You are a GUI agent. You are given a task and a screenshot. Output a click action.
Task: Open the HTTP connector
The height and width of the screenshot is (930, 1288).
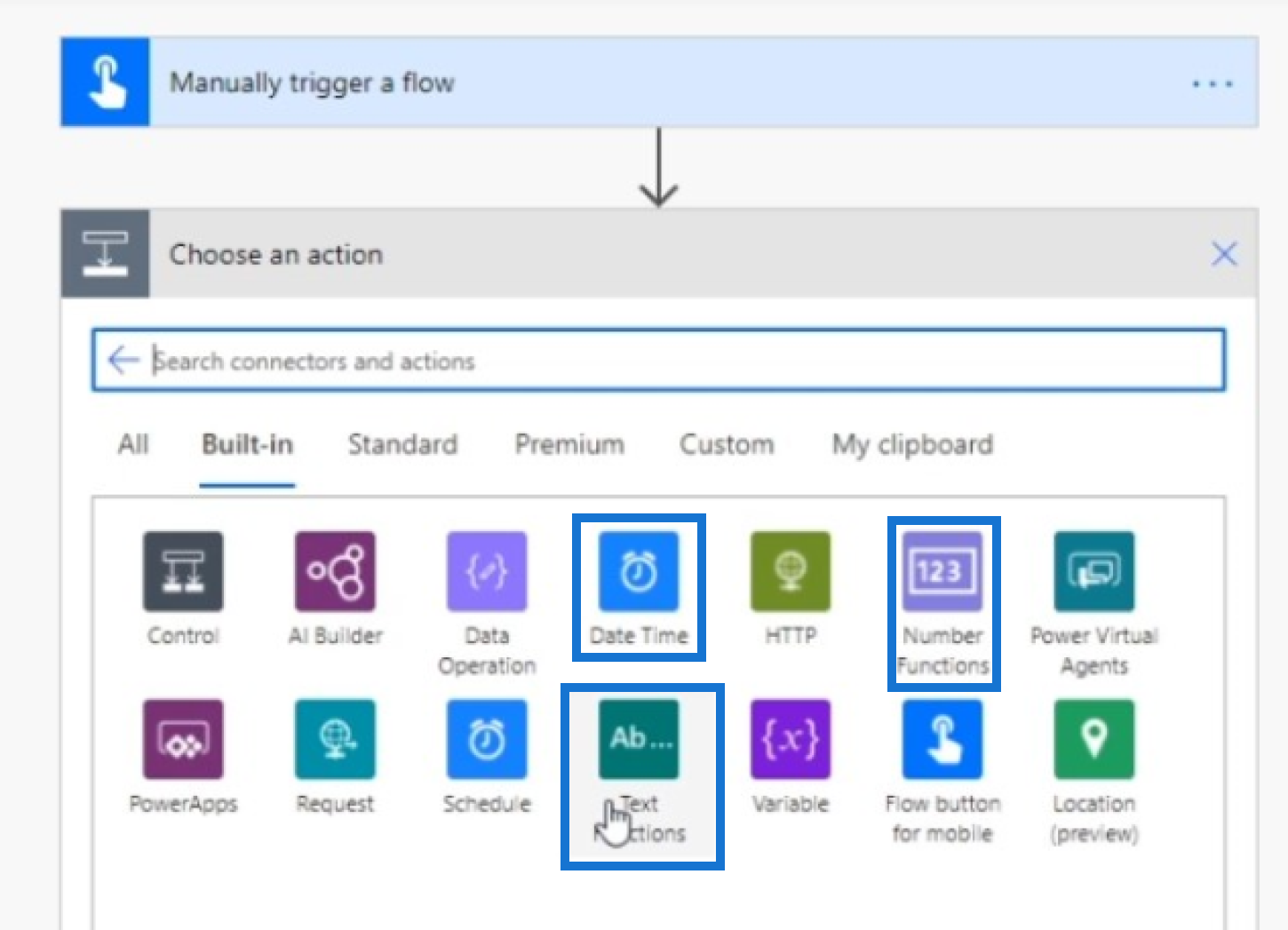pyautogui.click(x=791, y=571)
